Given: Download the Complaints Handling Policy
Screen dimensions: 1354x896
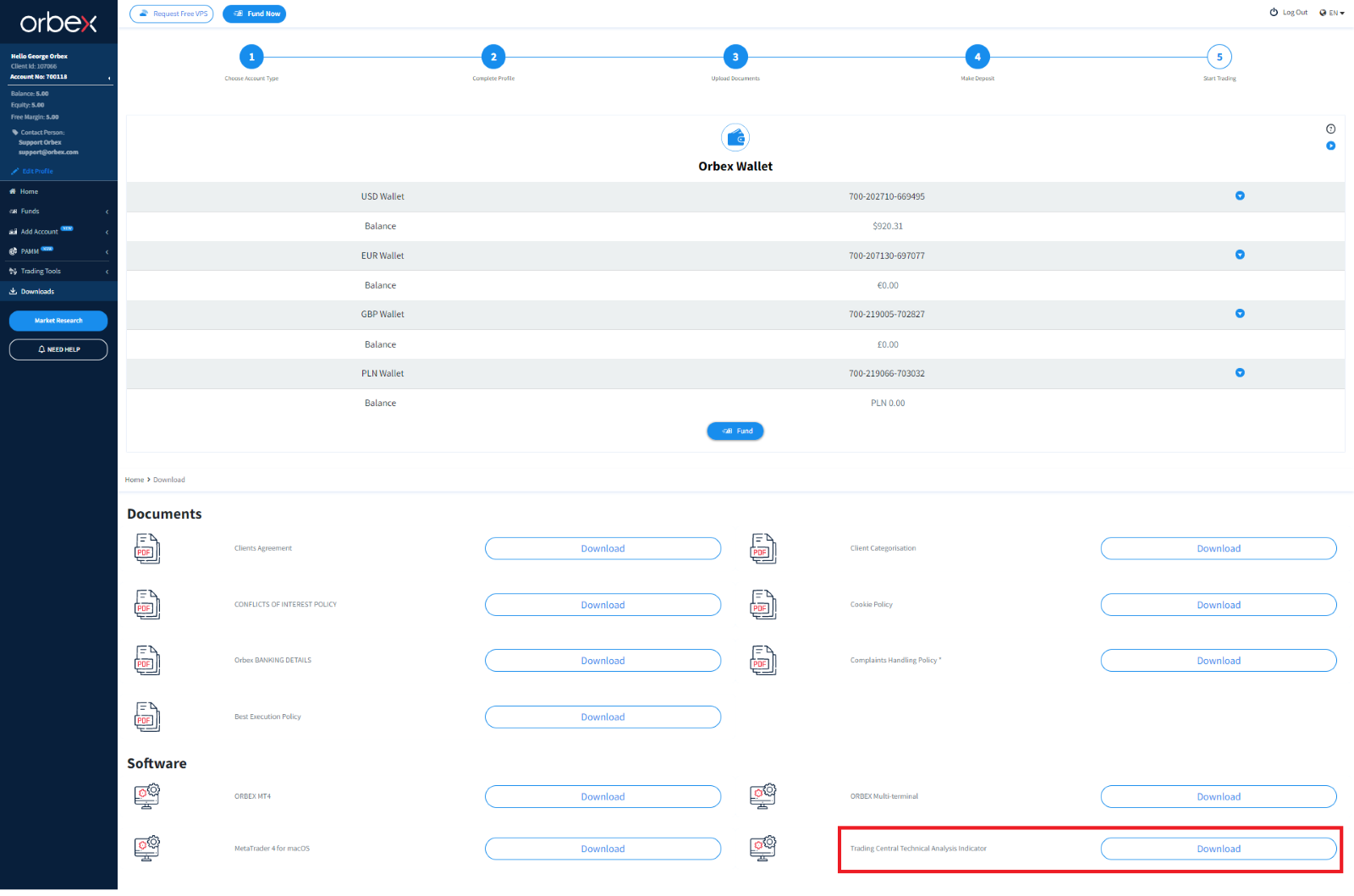Looking at the screenshot, I should coord(1219,661).
